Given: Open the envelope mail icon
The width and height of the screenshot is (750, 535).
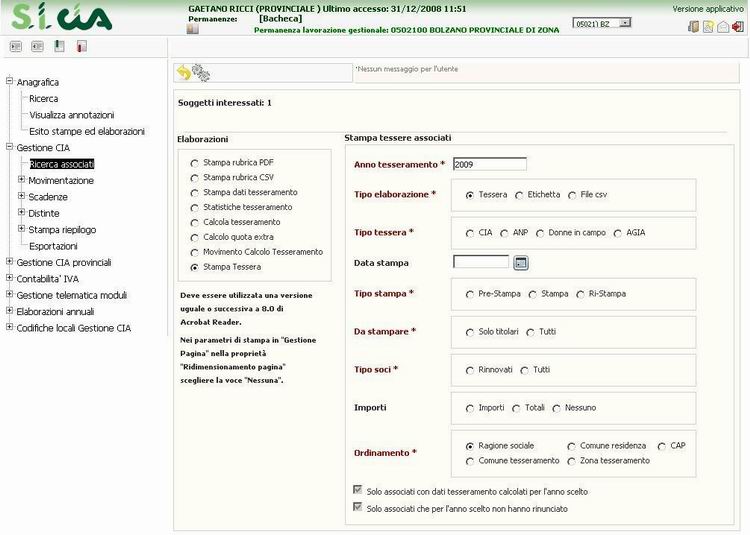Looking at the screenshot, I should pos(723,27).
